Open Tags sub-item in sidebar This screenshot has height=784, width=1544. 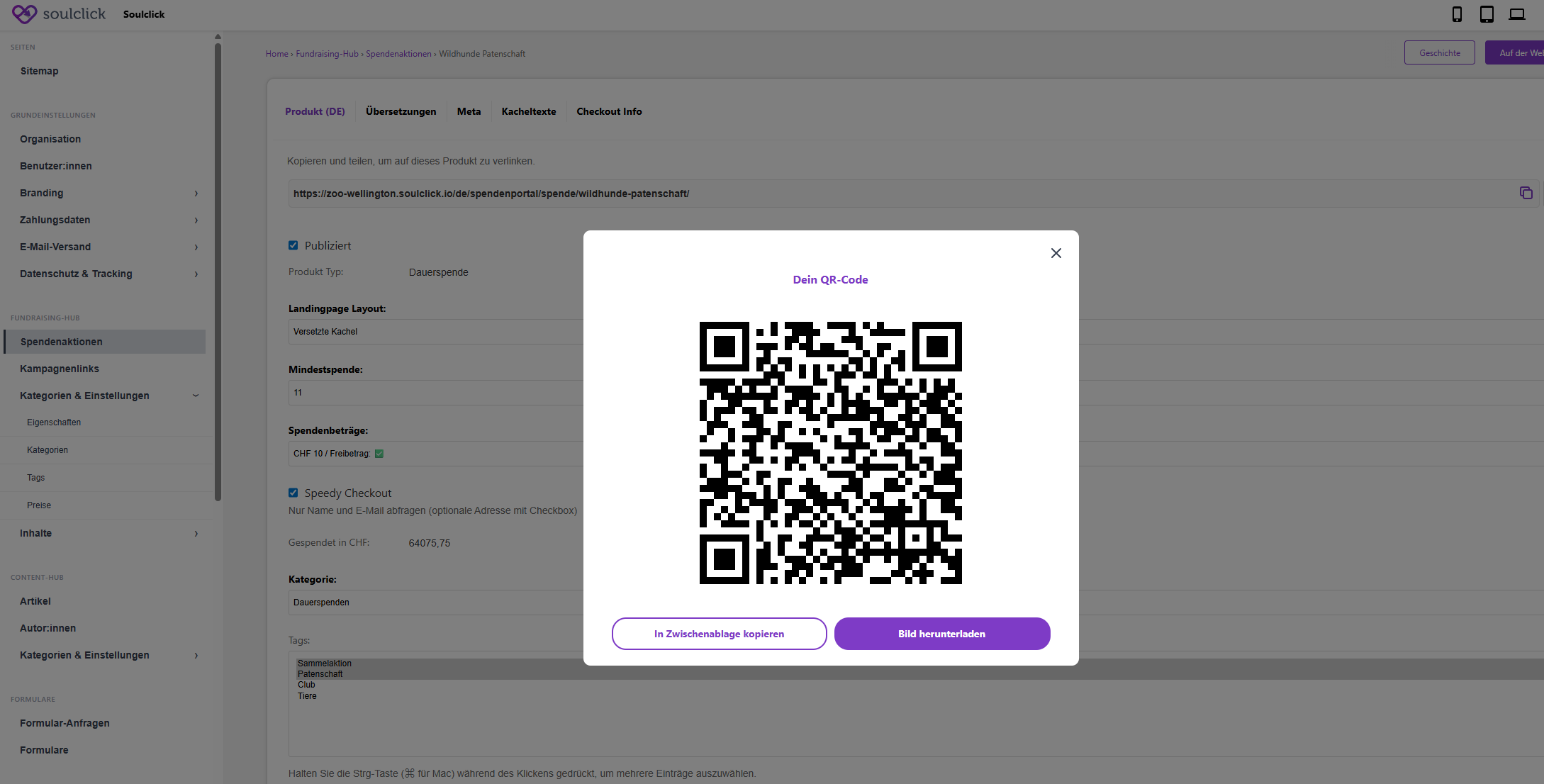(35, 478)
